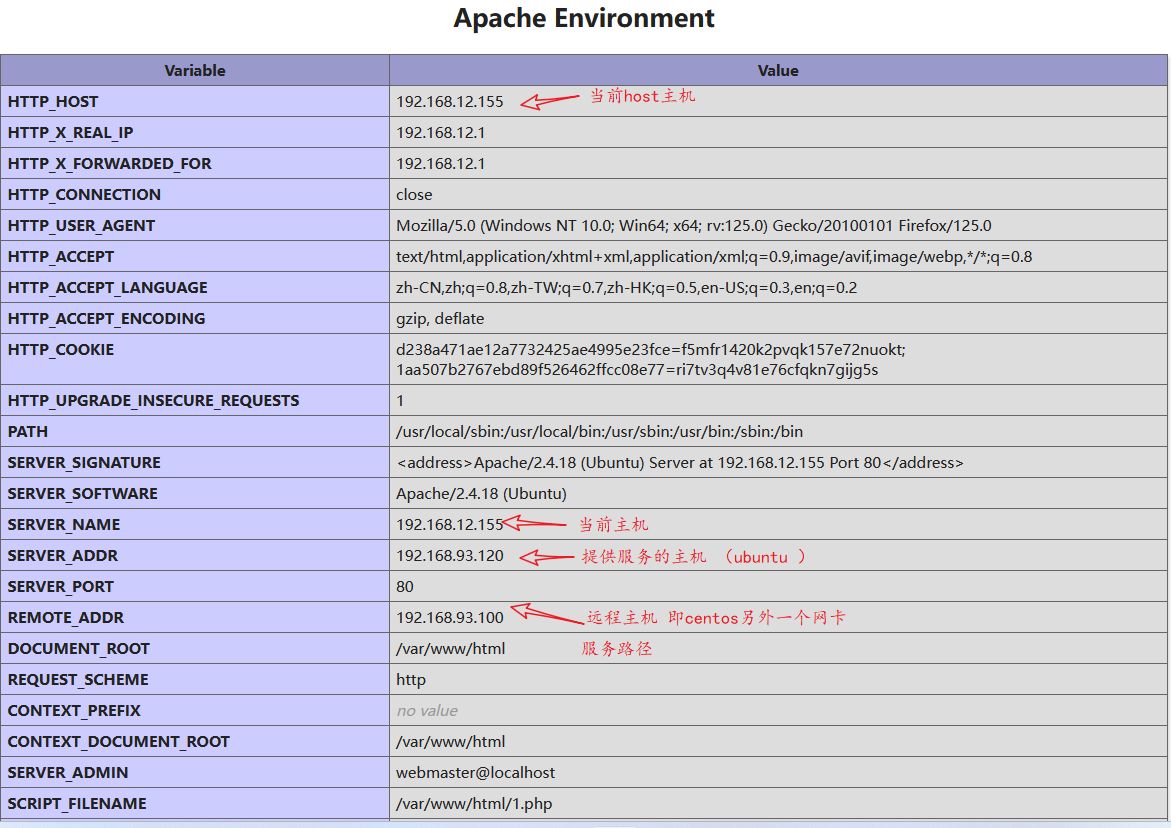The width and height of the screenshot is (1171, 828).
Task: Click the PATH variable name
Action: (x=28, y=432)
